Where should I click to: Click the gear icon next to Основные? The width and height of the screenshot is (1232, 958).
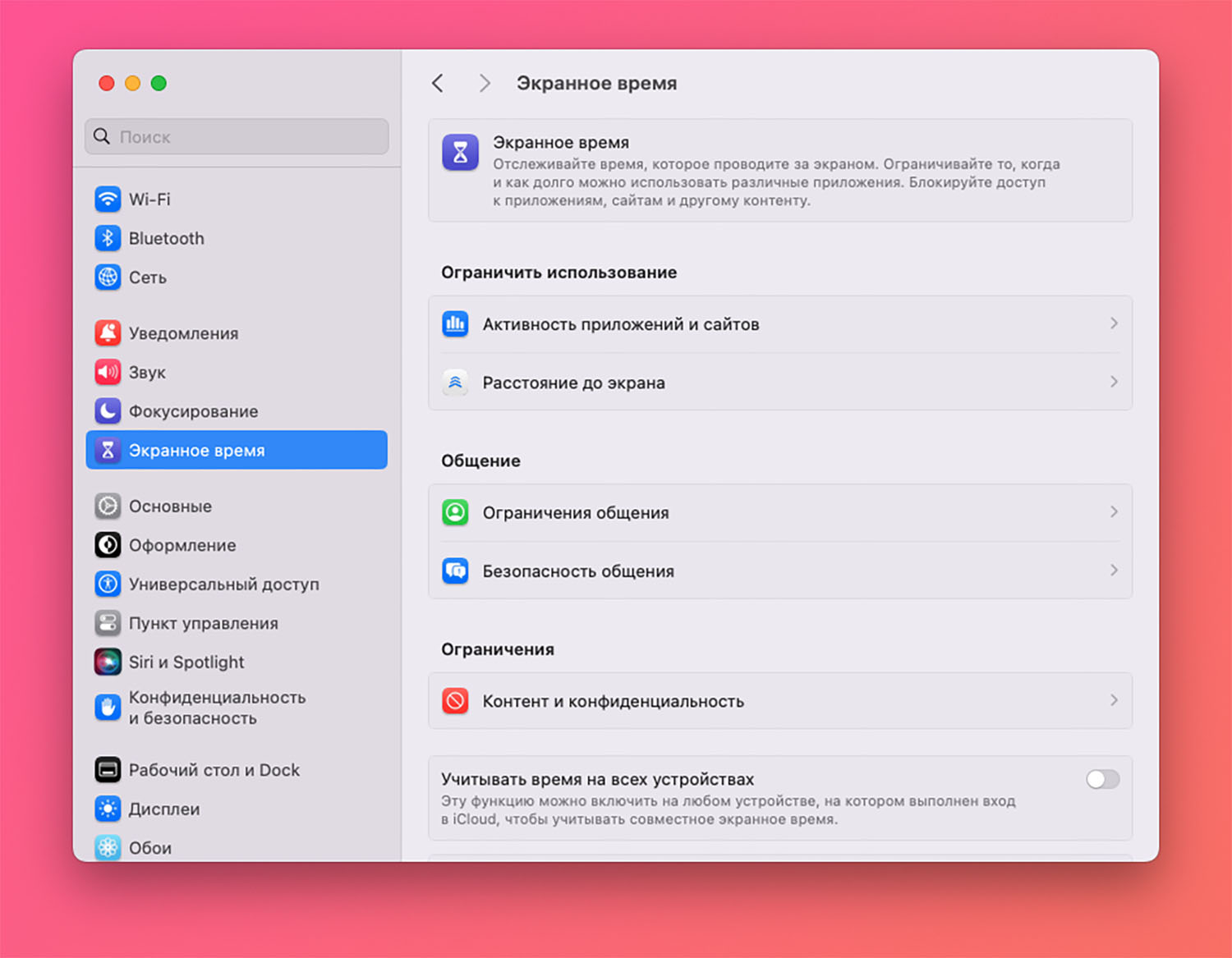click(x=108, y=506)
